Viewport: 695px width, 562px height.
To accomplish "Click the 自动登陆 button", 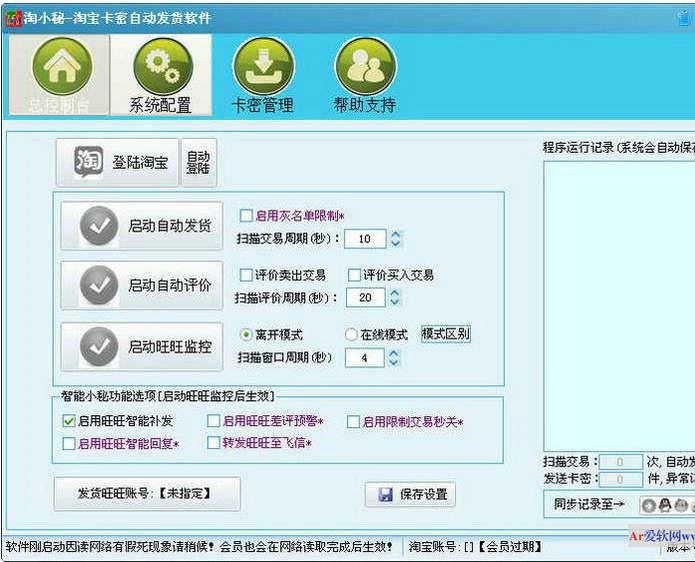I will tap(198, 162).
